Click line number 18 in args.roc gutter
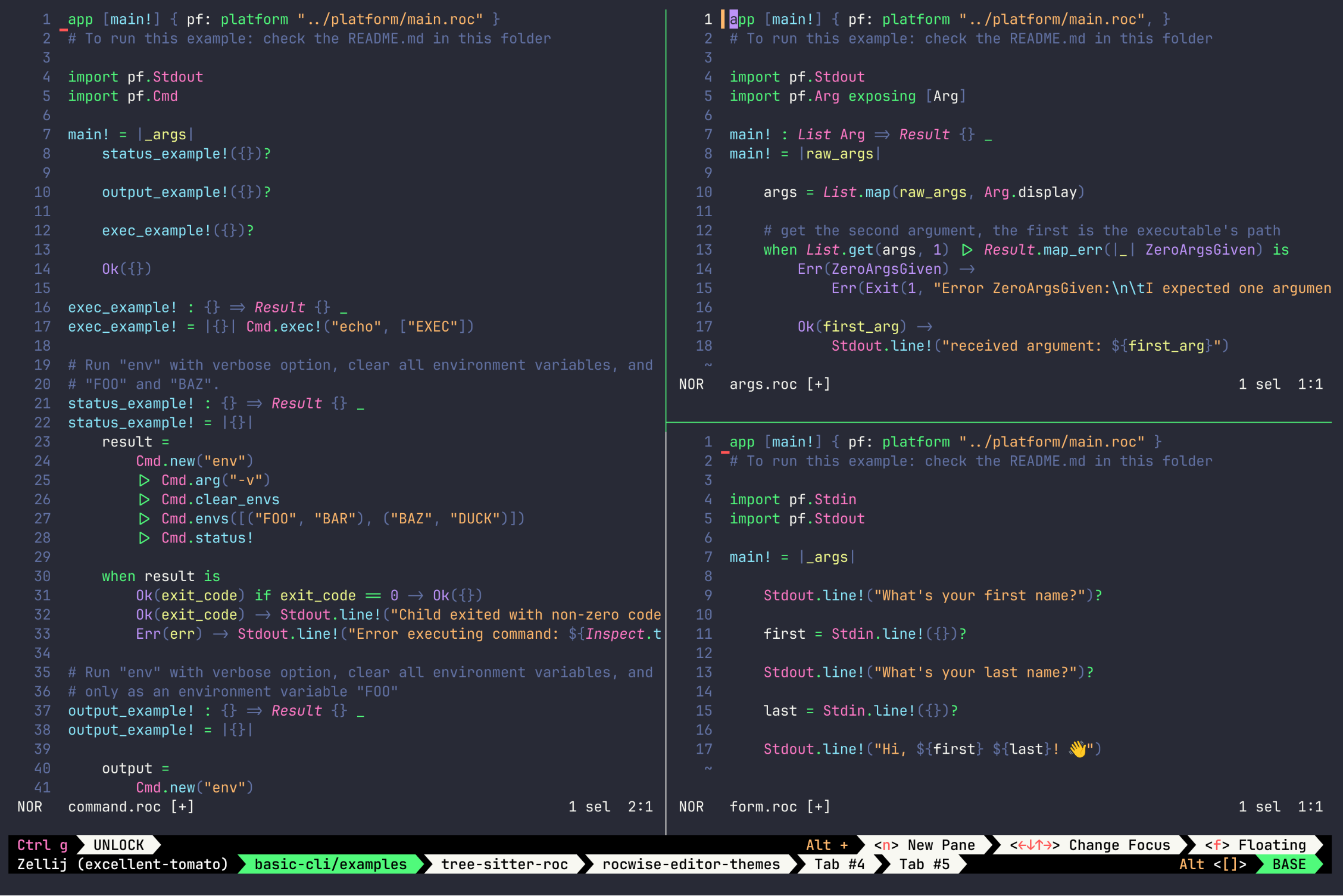The image size is (1343, 896). click(704, 346)
